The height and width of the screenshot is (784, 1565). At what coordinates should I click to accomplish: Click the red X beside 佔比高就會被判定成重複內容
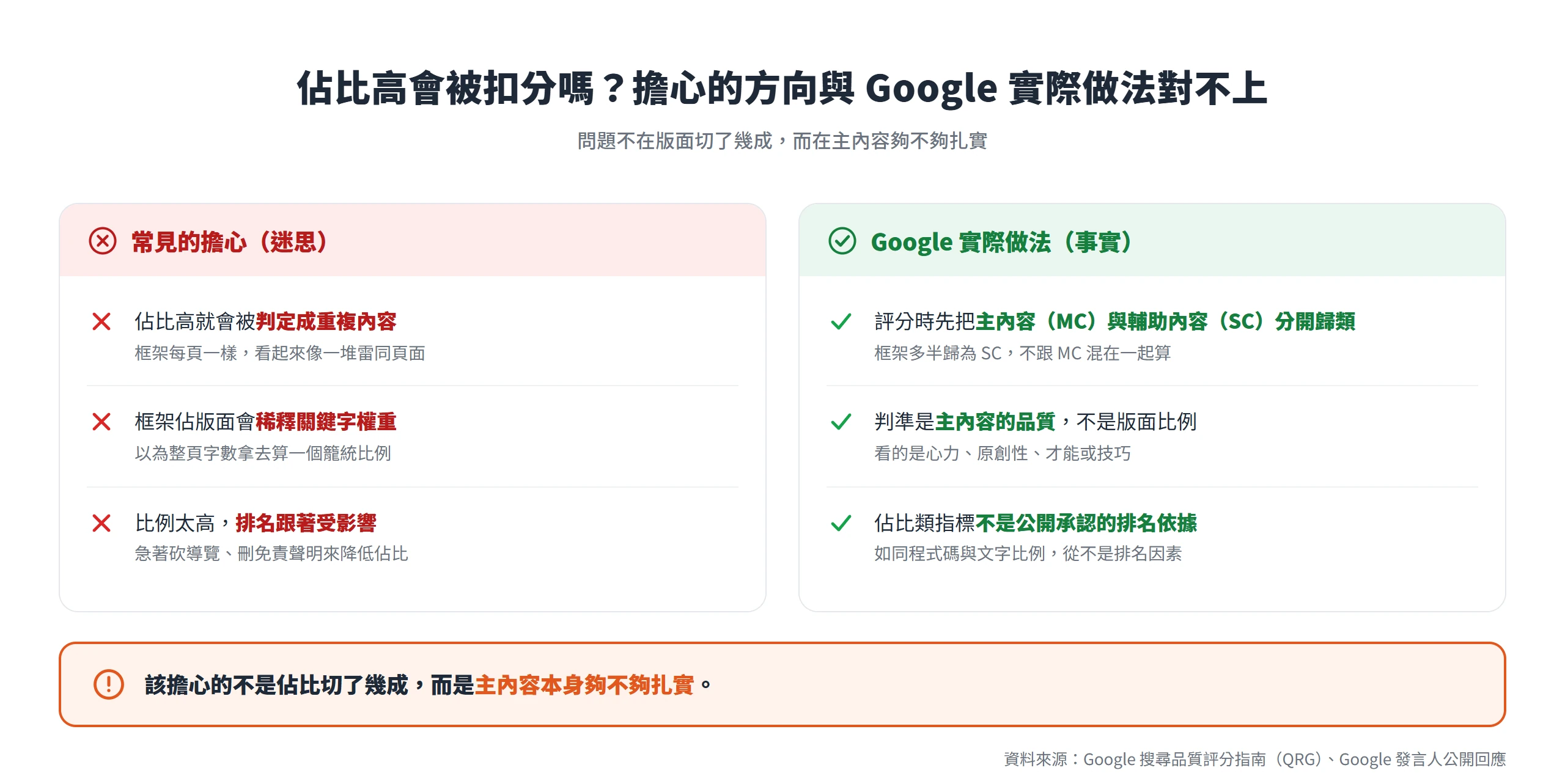(x=101, y=321)
